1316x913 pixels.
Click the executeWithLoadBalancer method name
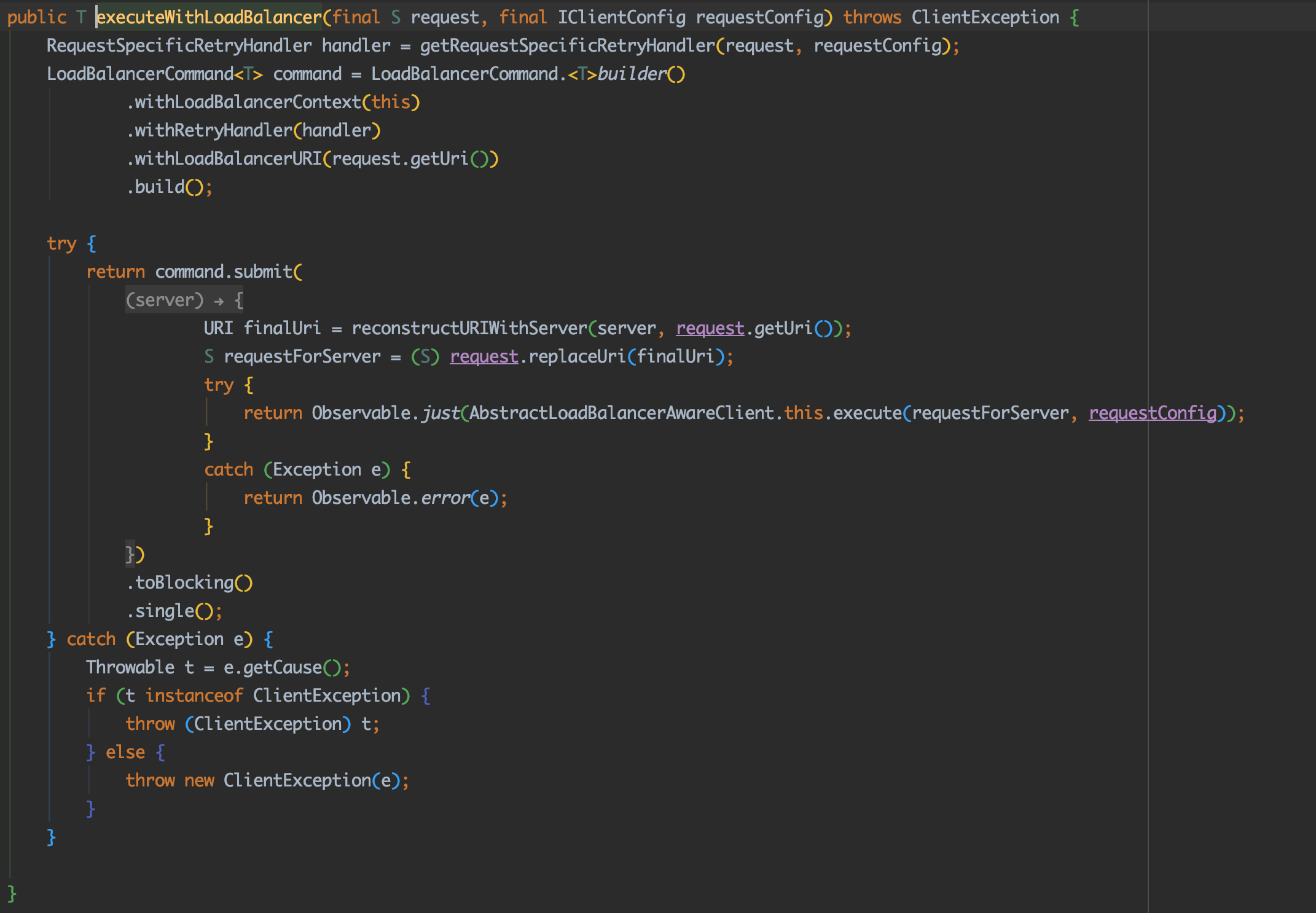click(209, 17)
